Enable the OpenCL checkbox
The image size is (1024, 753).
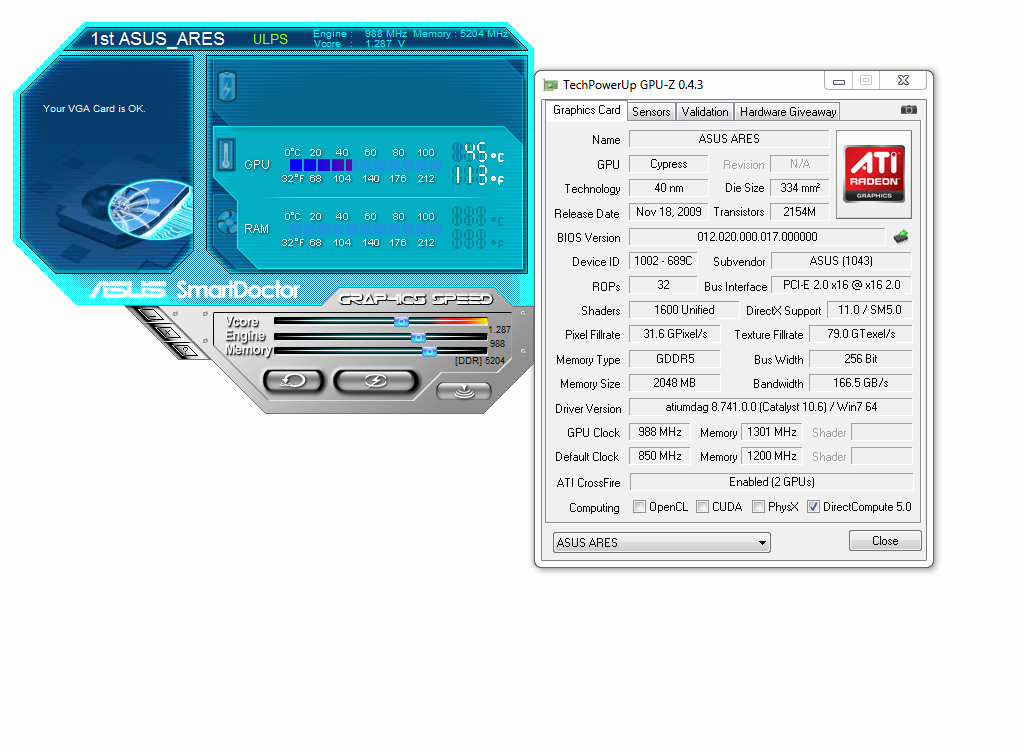point(639,506)
